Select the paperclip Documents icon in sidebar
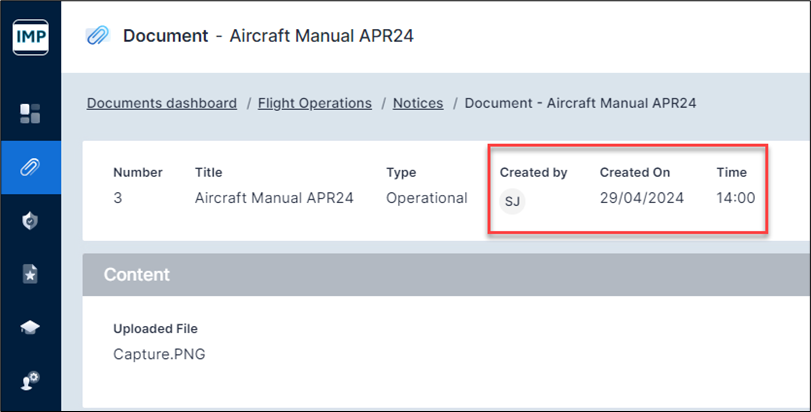Screen dimensions: 811x412 pos(30,167)
